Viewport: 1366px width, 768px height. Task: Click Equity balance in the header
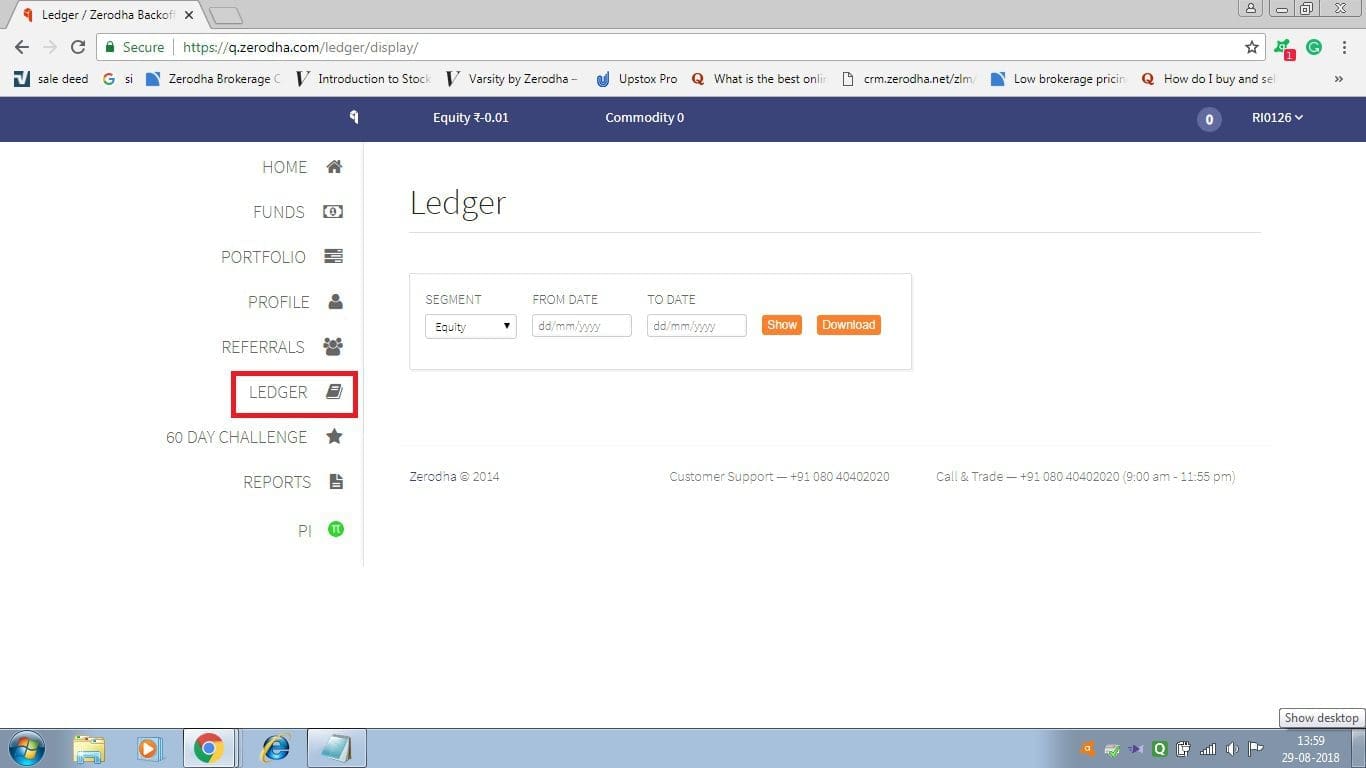[x=471, y=118]
